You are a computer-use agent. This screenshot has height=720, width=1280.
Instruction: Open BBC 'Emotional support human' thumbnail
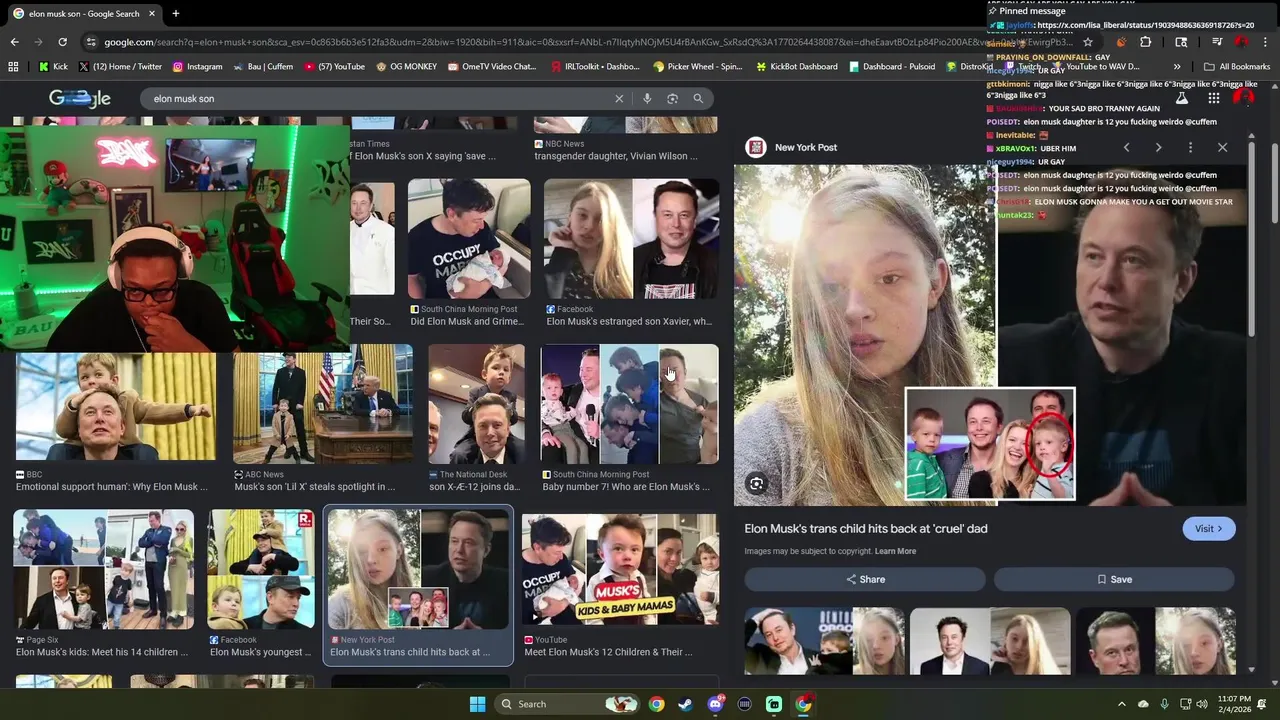pyautogui.click(x=115, y=405)
